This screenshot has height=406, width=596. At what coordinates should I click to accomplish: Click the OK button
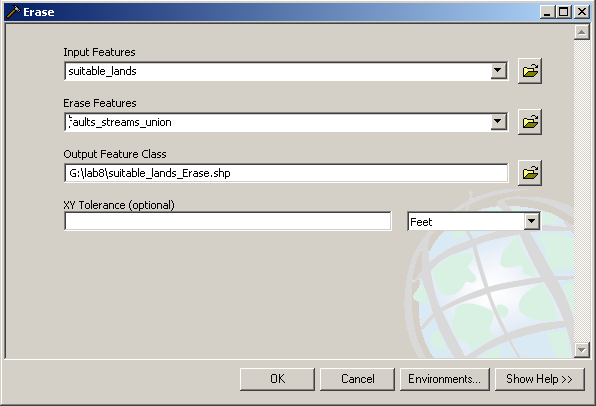pos(277,379)
